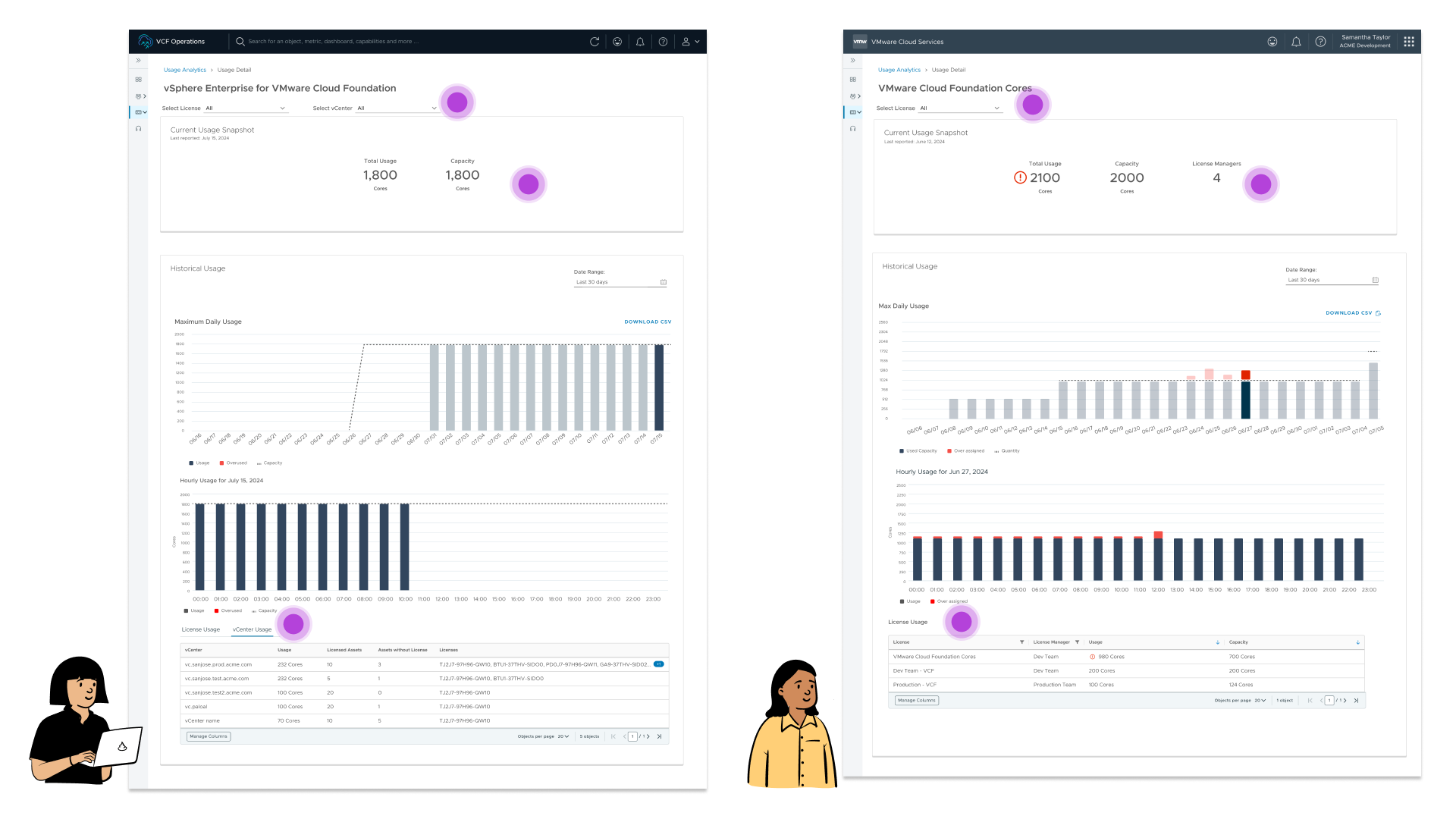Click the help icon in VCF Operations header
This screenshot has height=819, width=1456.
tap(663, 42)
